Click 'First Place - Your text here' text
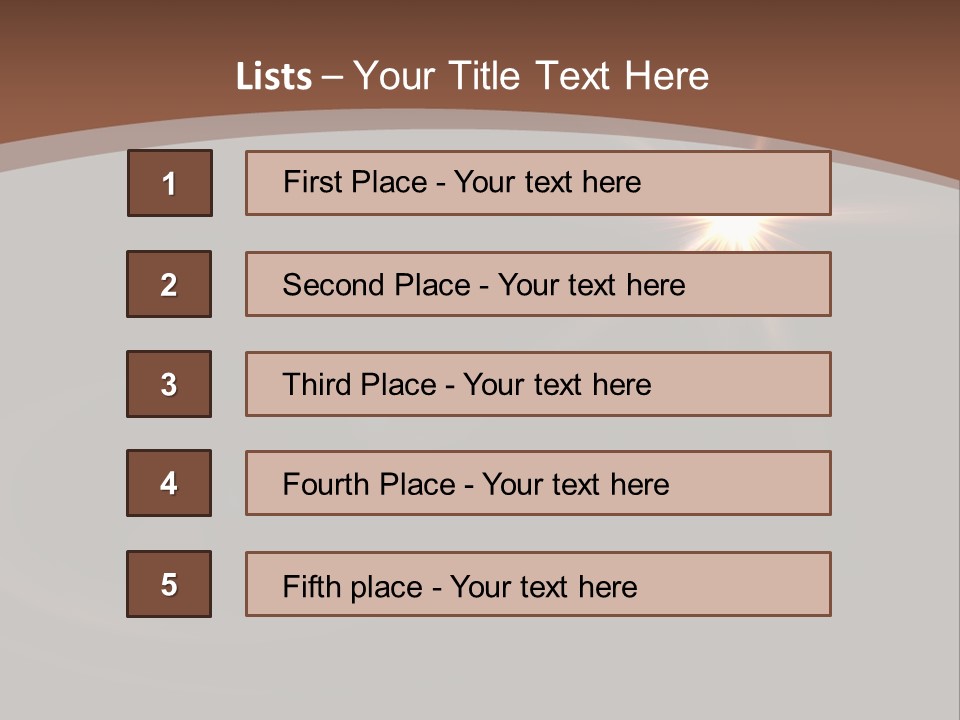Image resolution: width=960 pixels, height=720 pixels. pos(462,182)
